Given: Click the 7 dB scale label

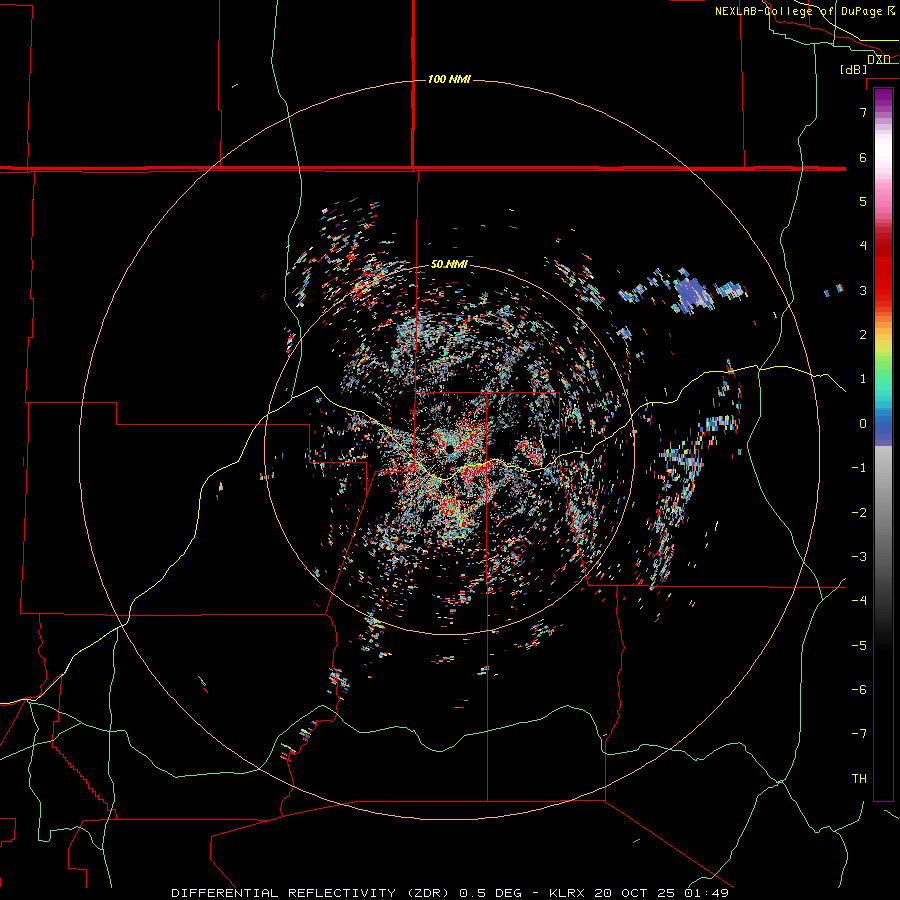Looking at the screenshot, I should click(x=863, y=112).
